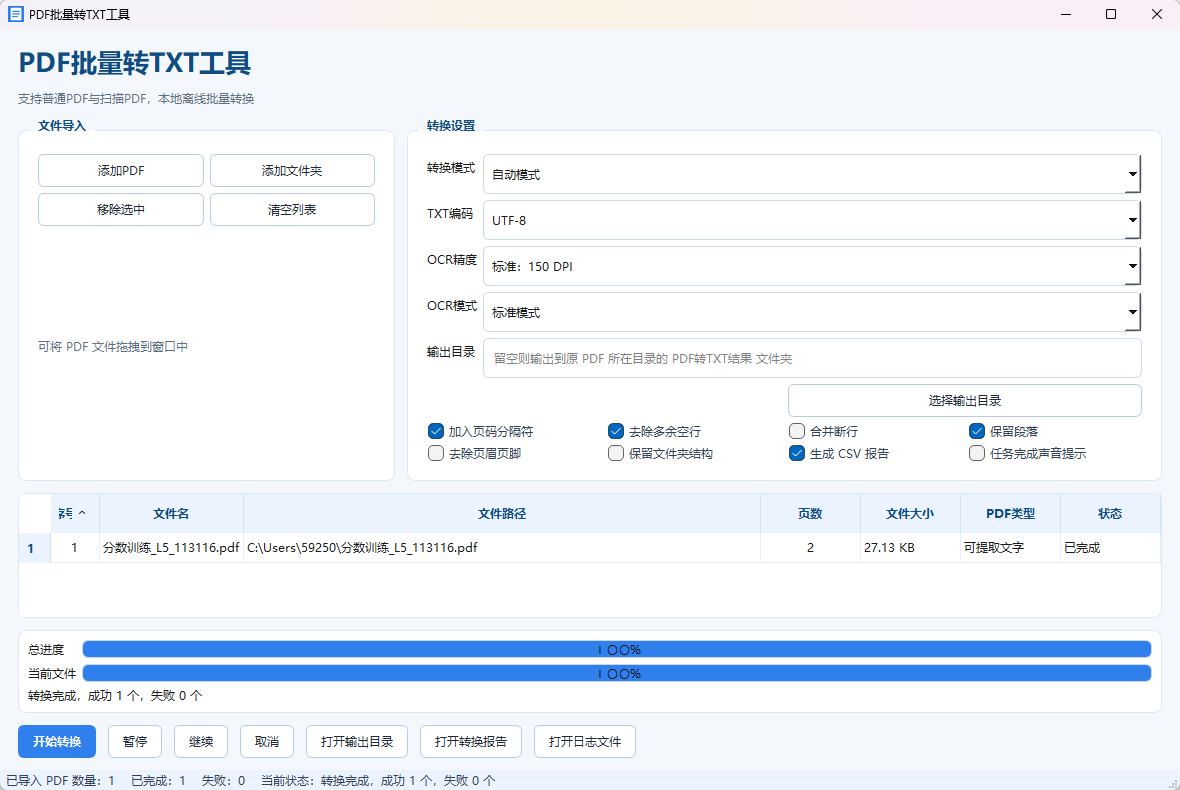Uncheck the 生成 CSV 报告 checkbox
Viewport: 1180px width, 790px height.
coord(796,453)
